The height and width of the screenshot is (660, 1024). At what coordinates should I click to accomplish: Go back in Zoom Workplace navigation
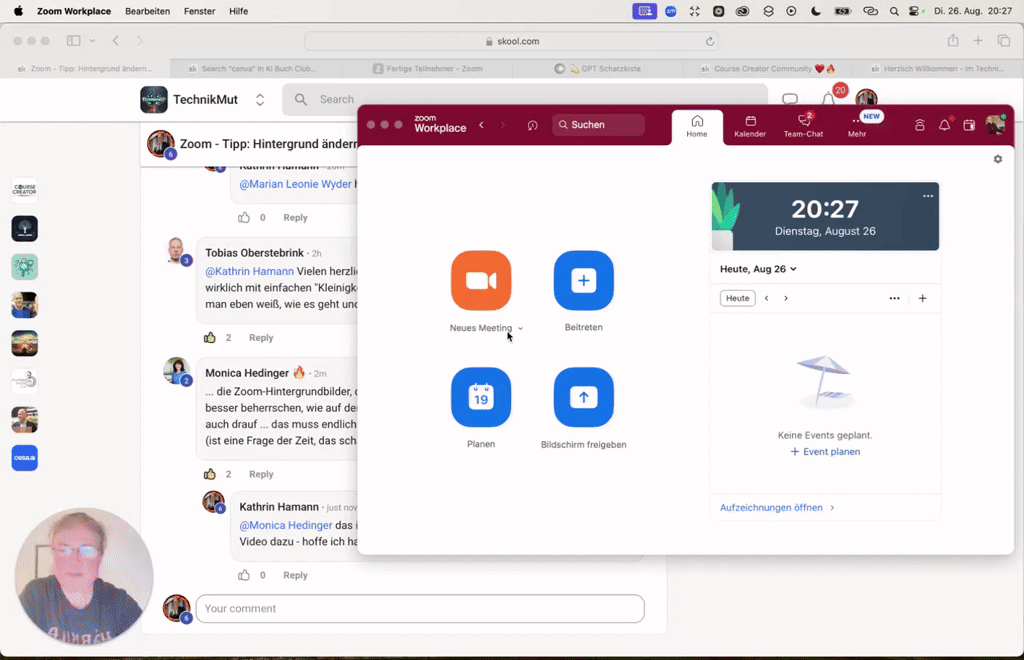481,125
